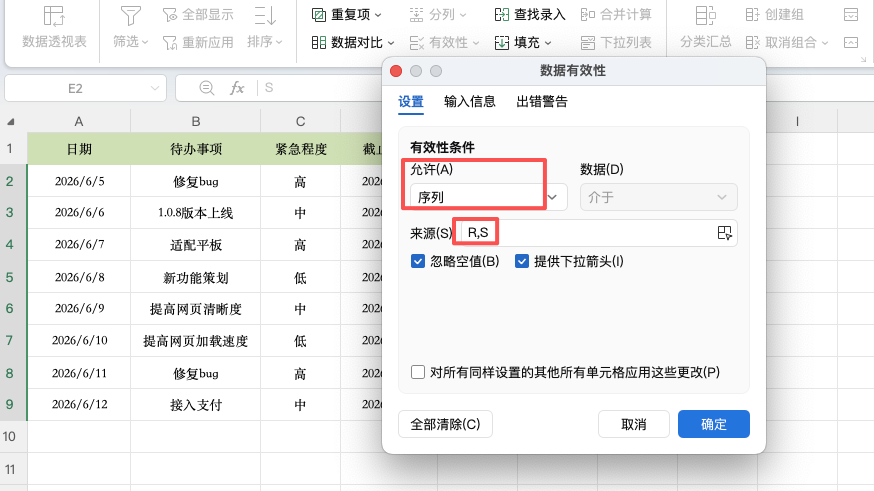Click the 待办事项 header cell

pos(196,149)
